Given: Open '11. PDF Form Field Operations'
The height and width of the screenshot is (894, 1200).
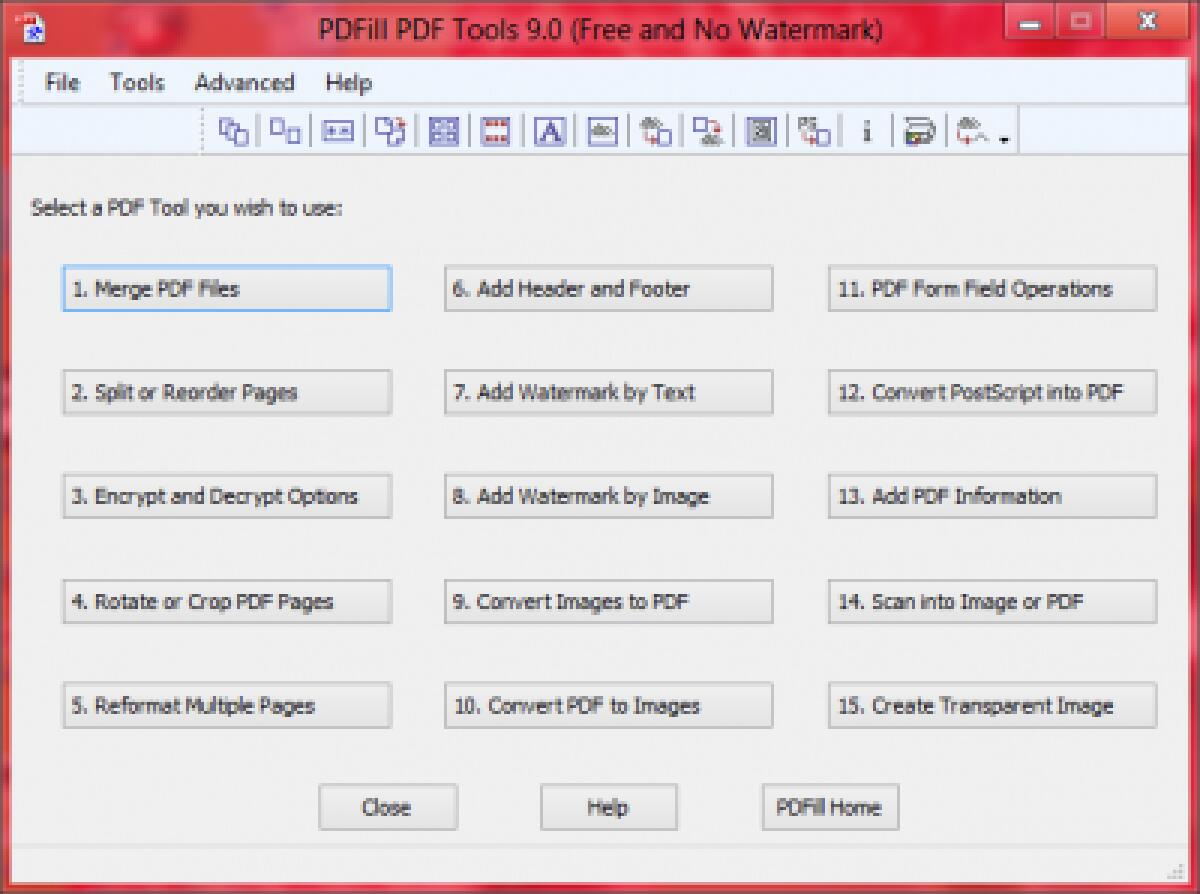Looking at the screenshot, I should point(991,288).
